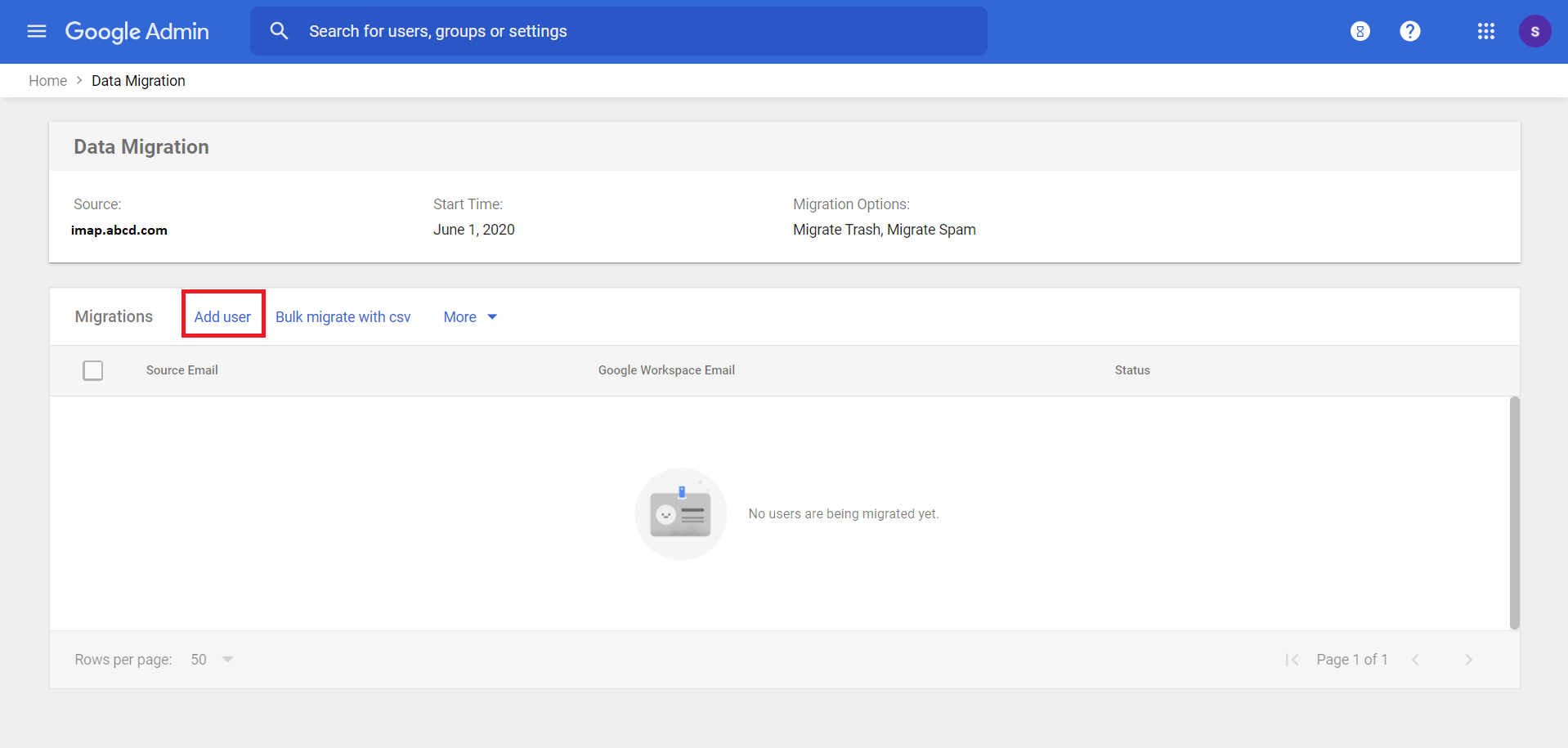Click the Source Email column header
This screenshot has width=1568, height=748.
181,370
